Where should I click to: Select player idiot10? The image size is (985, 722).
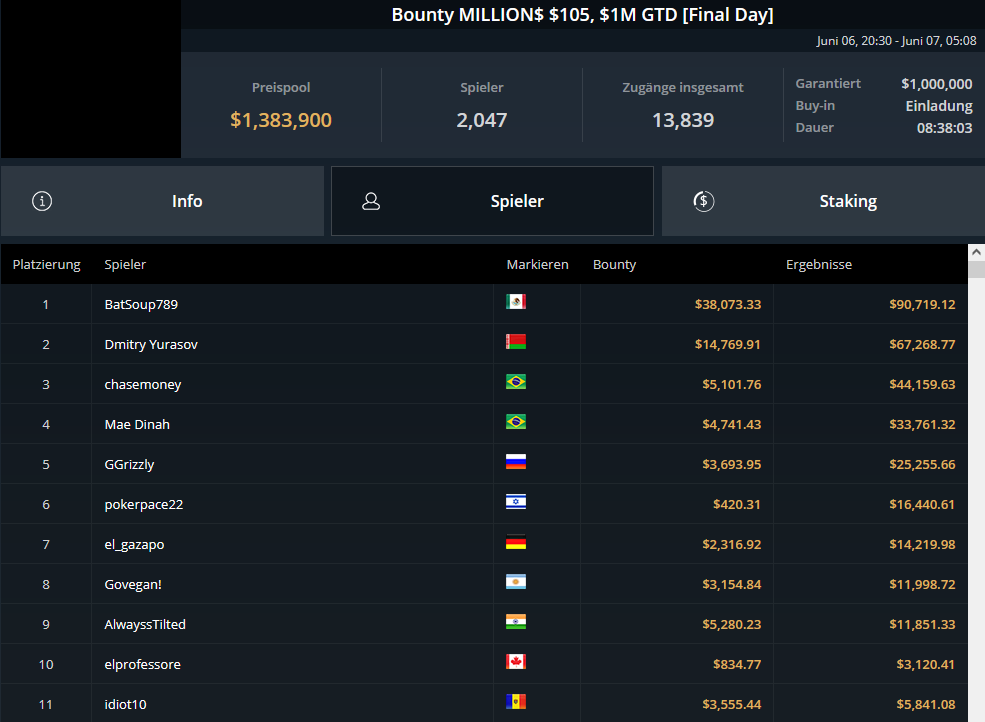pyautogui.click(x=125, y=704)
